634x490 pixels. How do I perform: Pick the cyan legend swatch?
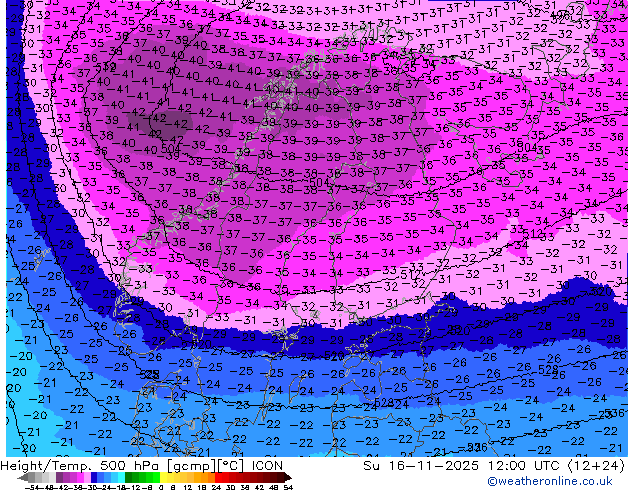click(122, 477)
